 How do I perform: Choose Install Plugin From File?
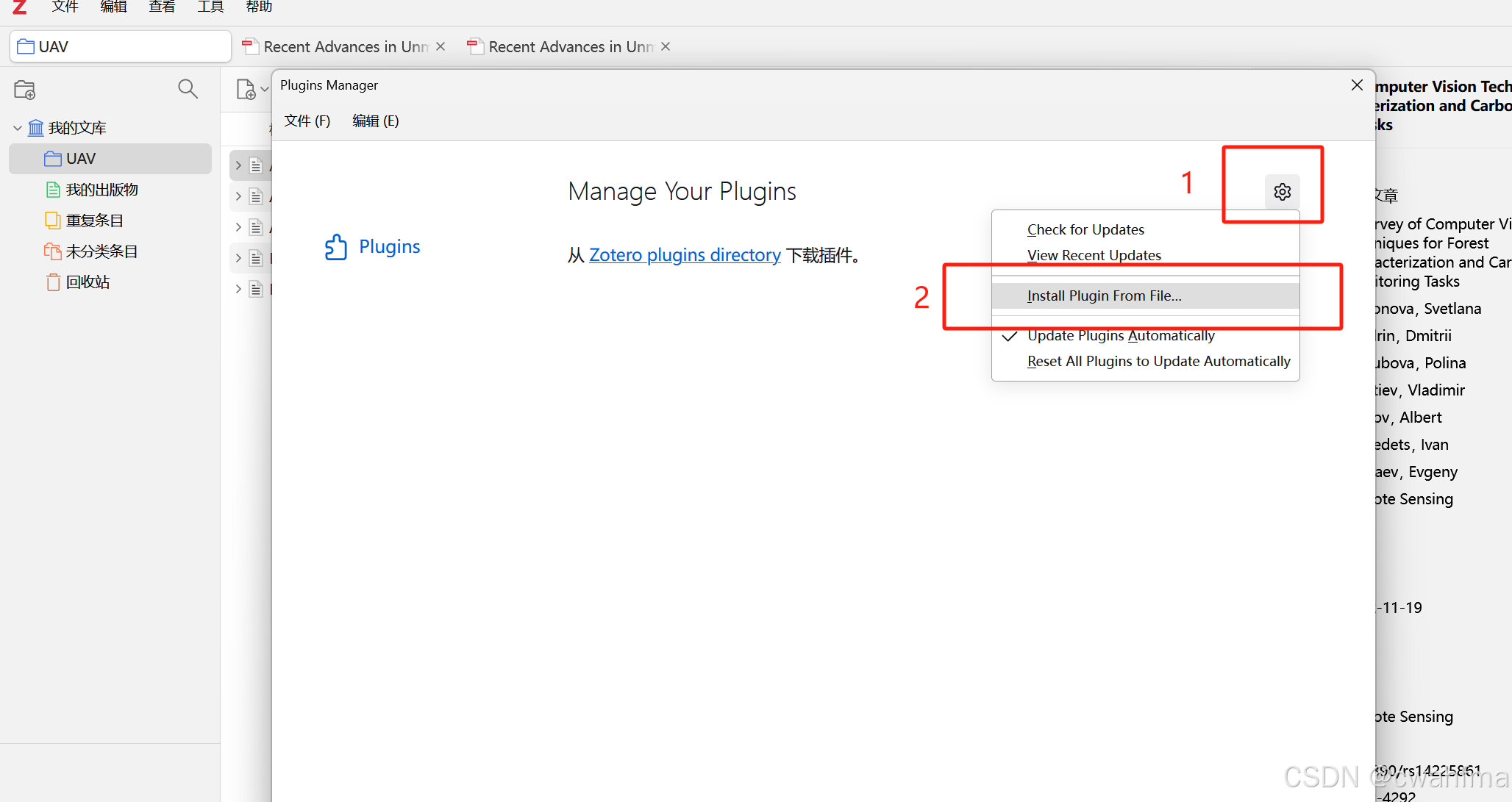pos(1104,296)
